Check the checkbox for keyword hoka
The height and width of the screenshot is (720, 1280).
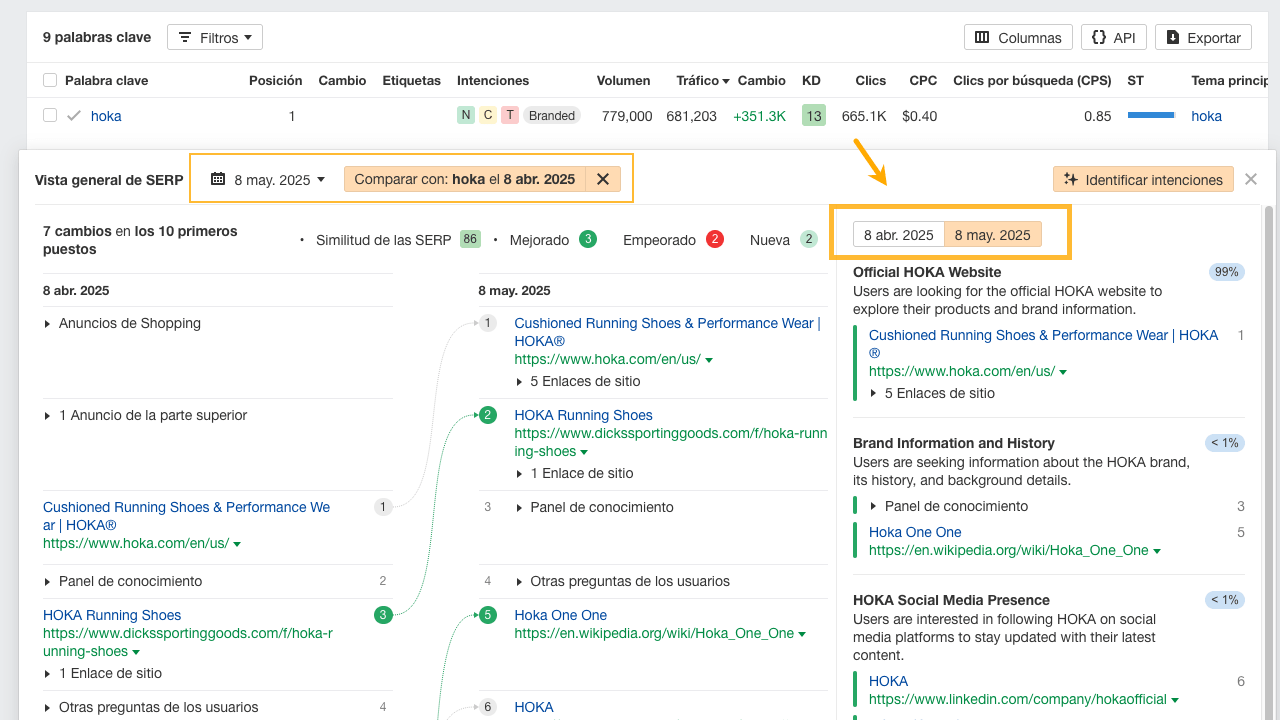pyautogui.click(x=49, y=115)
